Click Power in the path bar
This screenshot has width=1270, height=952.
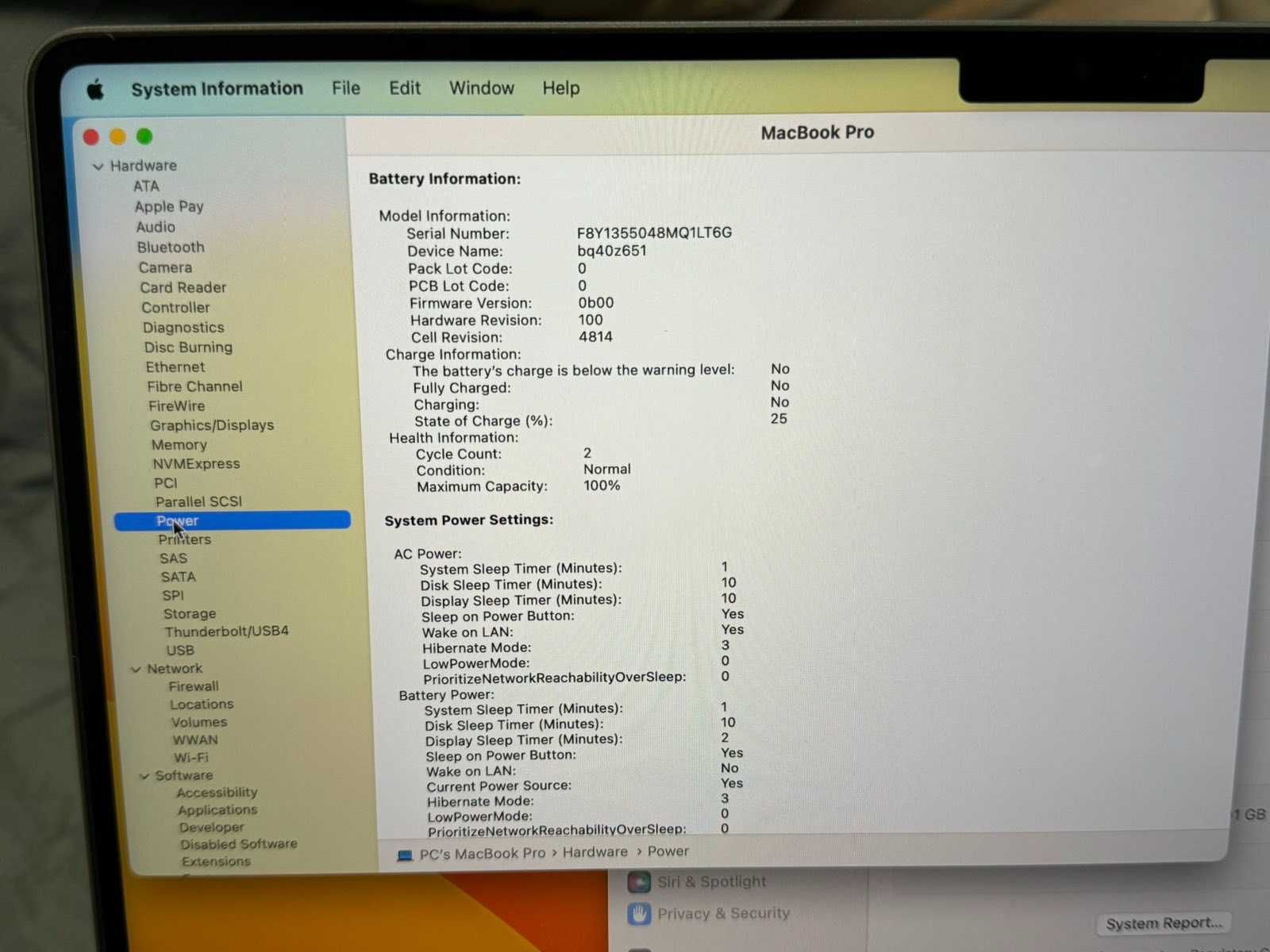click(668, 851)
